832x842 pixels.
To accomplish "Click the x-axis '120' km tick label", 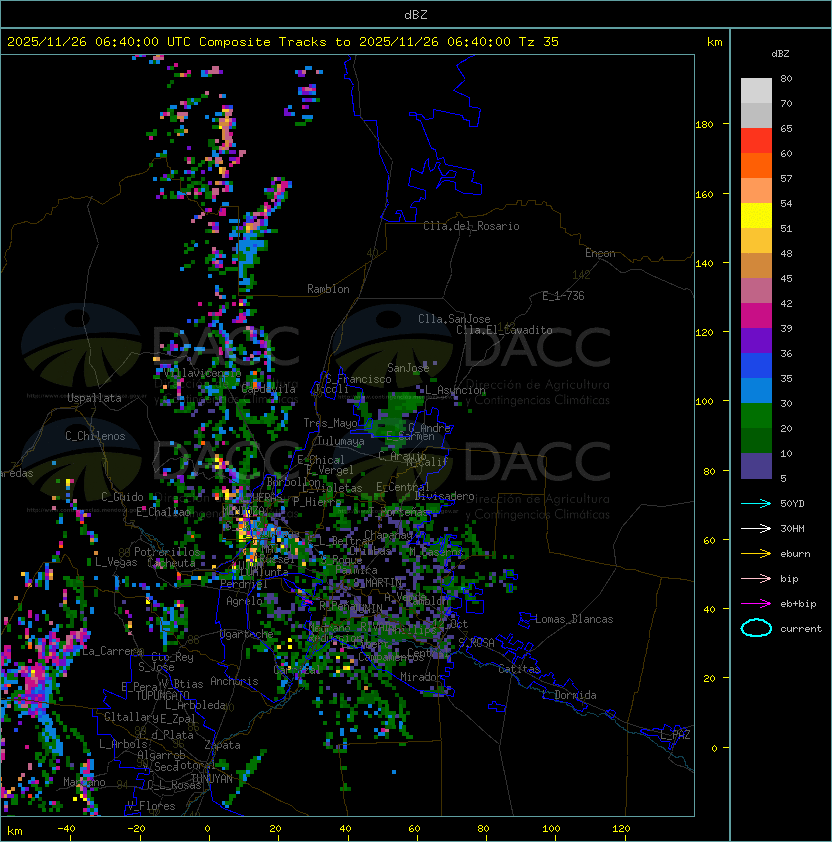I will point(621,829).
